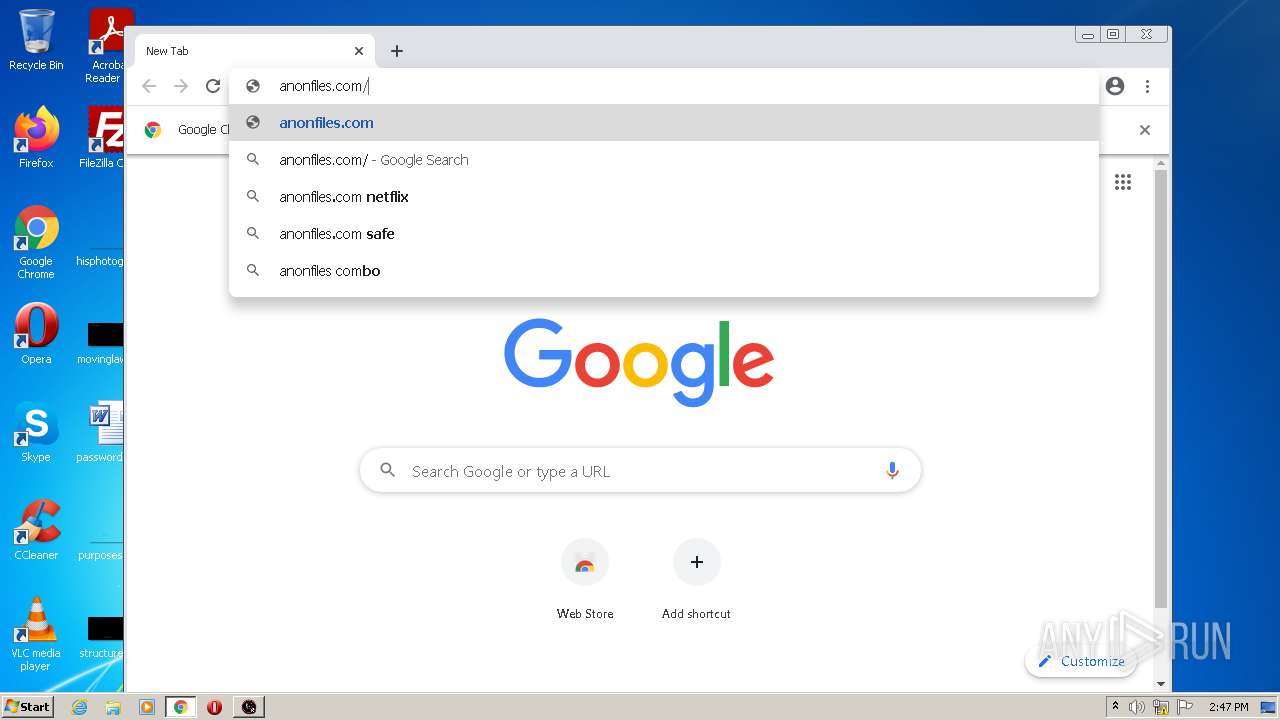Click the Chrome forward arrow button
Image resolution: width=1280 pixels, height=720 pixels.
(x=181, y=86)
